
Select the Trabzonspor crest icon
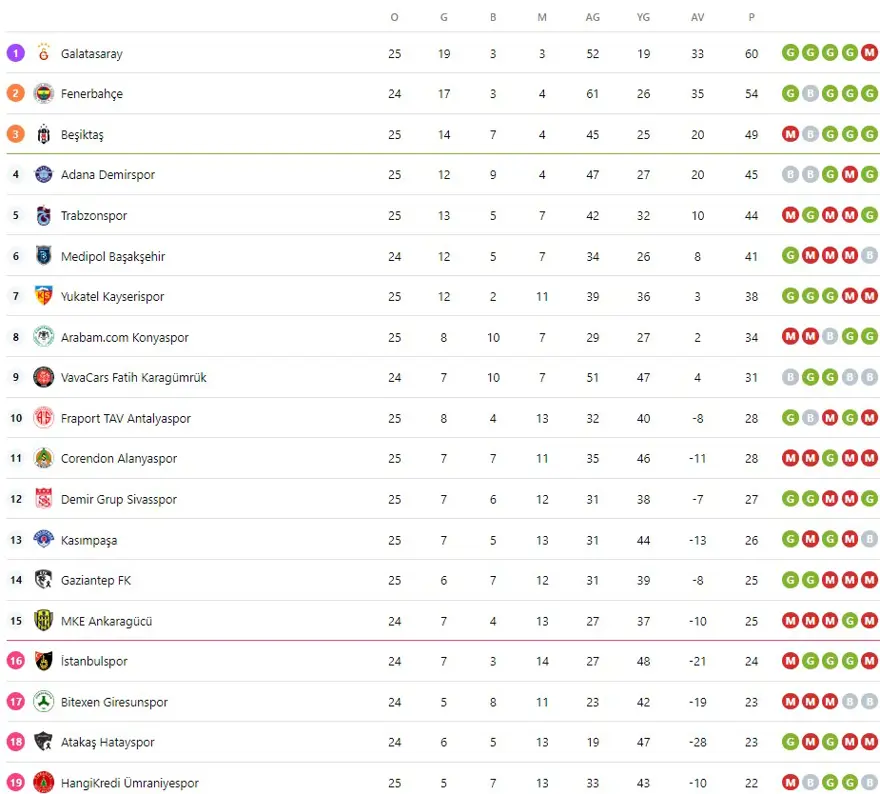coord(43,216)
